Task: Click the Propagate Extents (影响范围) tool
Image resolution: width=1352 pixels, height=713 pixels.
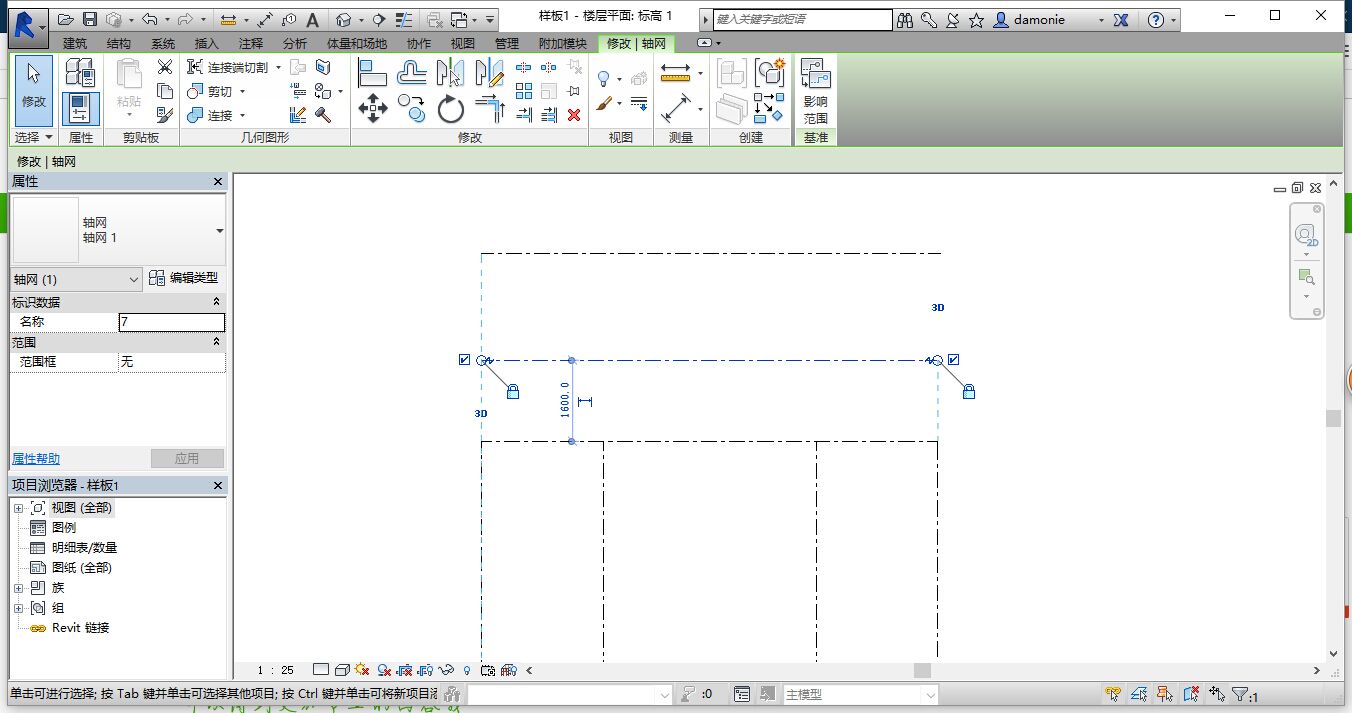Action: point(816,91)
